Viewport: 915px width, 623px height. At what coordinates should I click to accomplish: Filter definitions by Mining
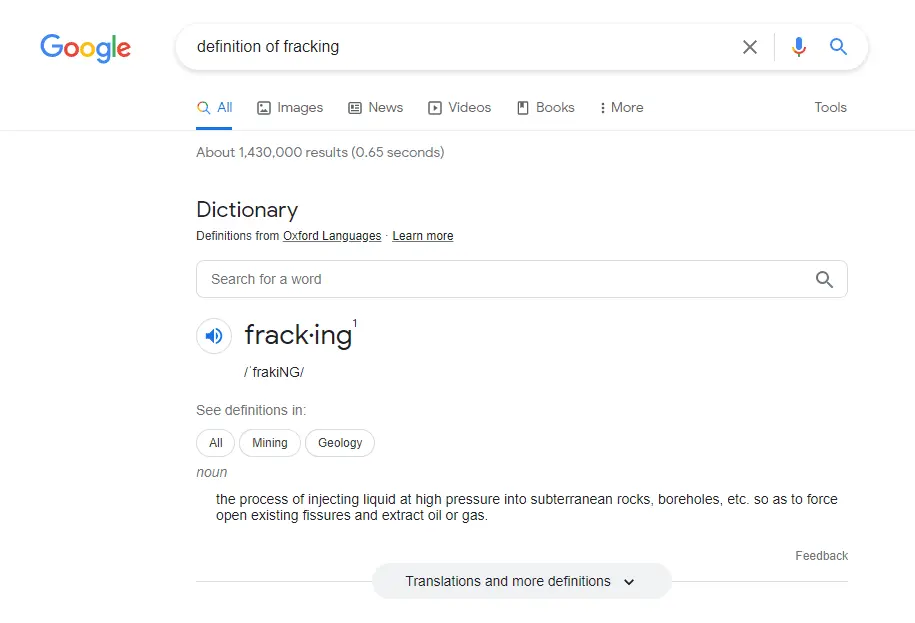[x=269, y=443]
